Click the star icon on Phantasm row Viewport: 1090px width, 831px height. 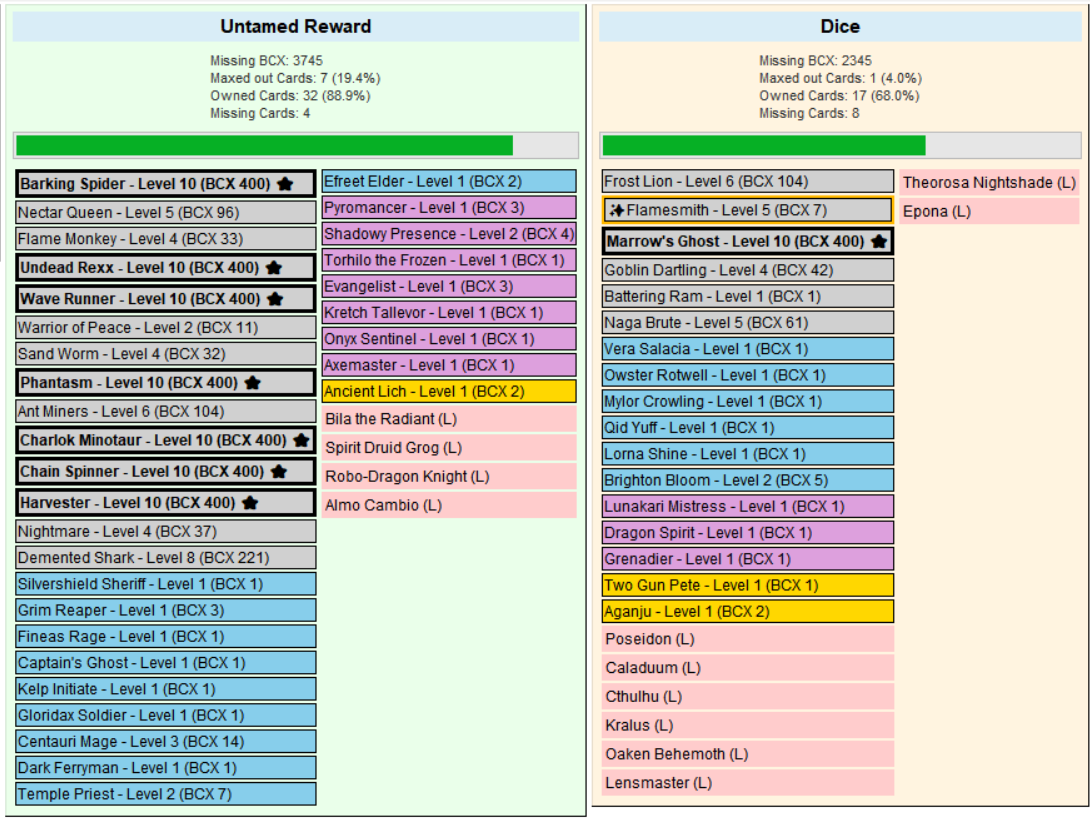[253, 382]
